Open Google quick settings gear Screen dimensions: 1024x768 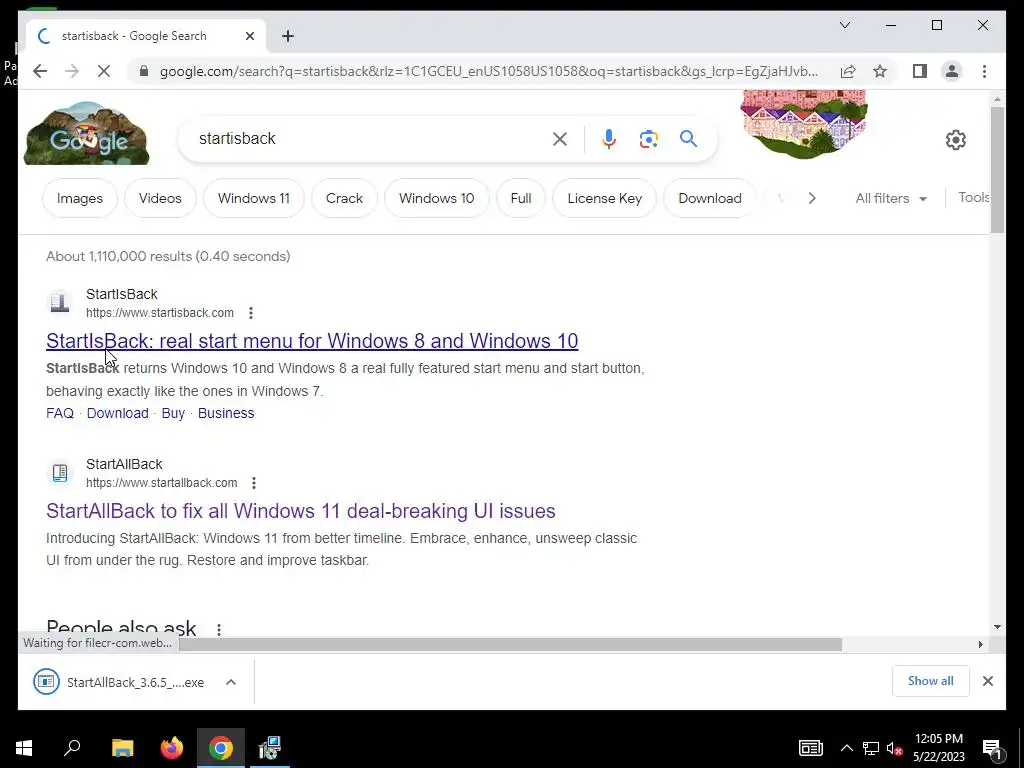click(955, 140)
